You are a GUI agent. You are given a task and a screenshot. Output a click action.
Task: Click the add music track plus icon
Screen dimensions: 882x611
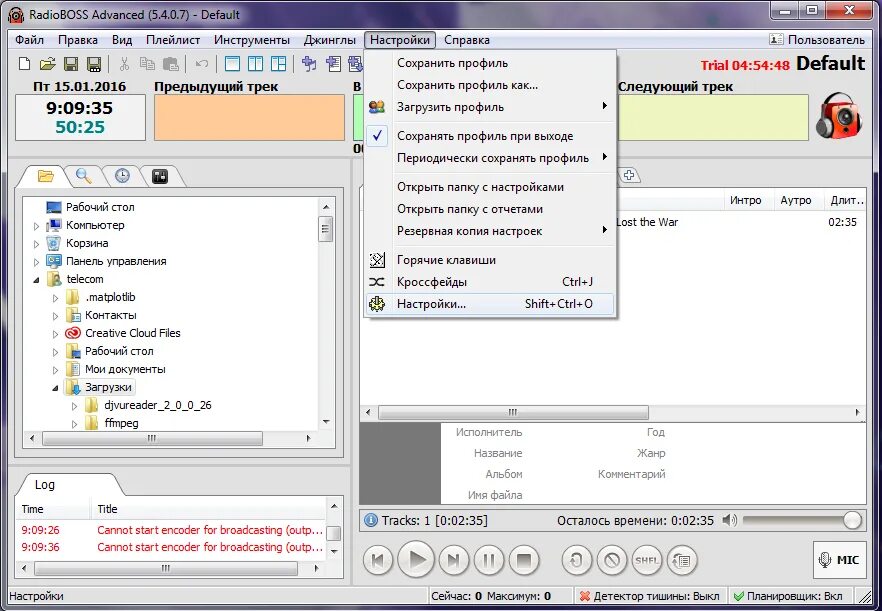(309, 64)
